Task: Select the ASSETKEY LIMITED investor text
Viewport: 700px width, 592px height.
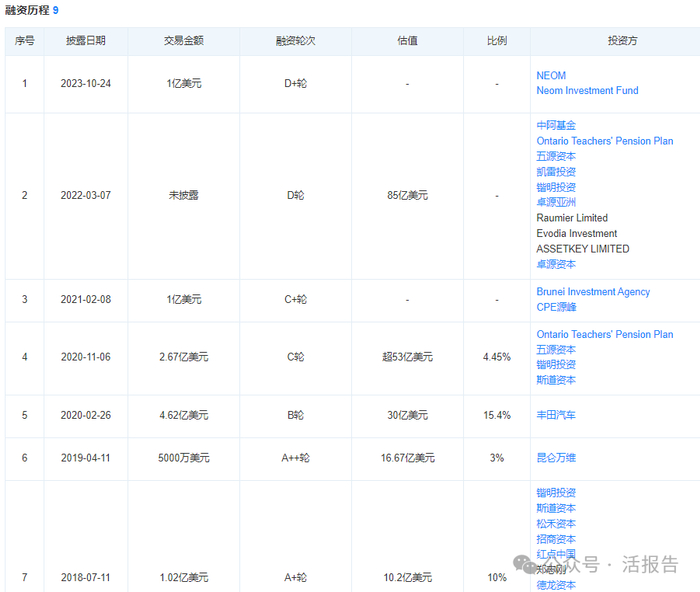Action: [x=583, y=249]
